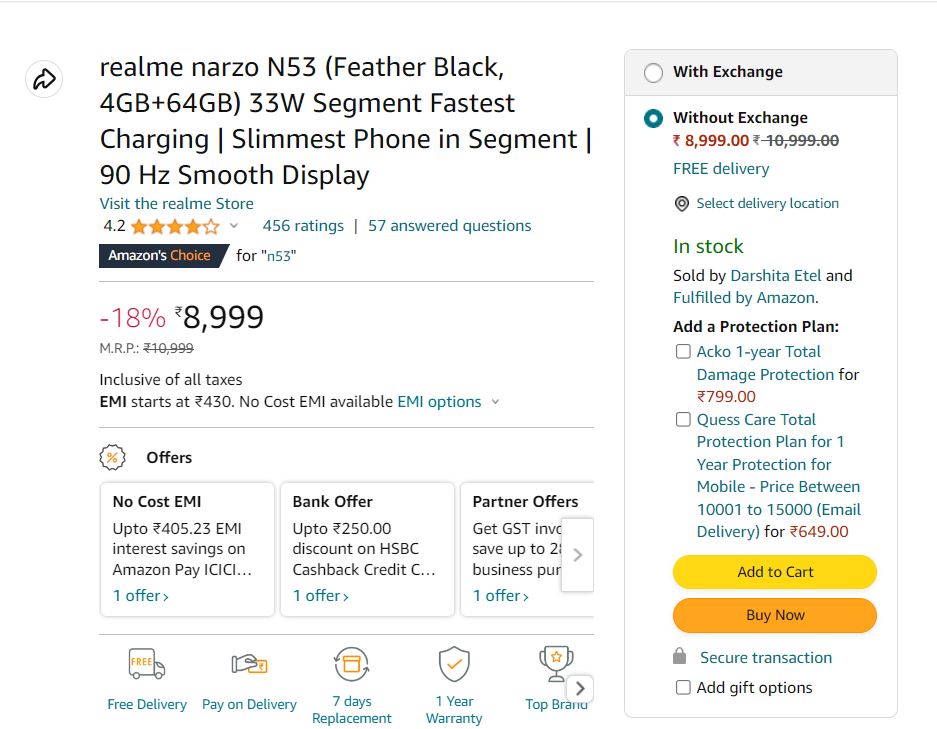Viewport: 937px width, 729px height.
Task: Select the With Exchange radio option
Action: click(653, 73)
